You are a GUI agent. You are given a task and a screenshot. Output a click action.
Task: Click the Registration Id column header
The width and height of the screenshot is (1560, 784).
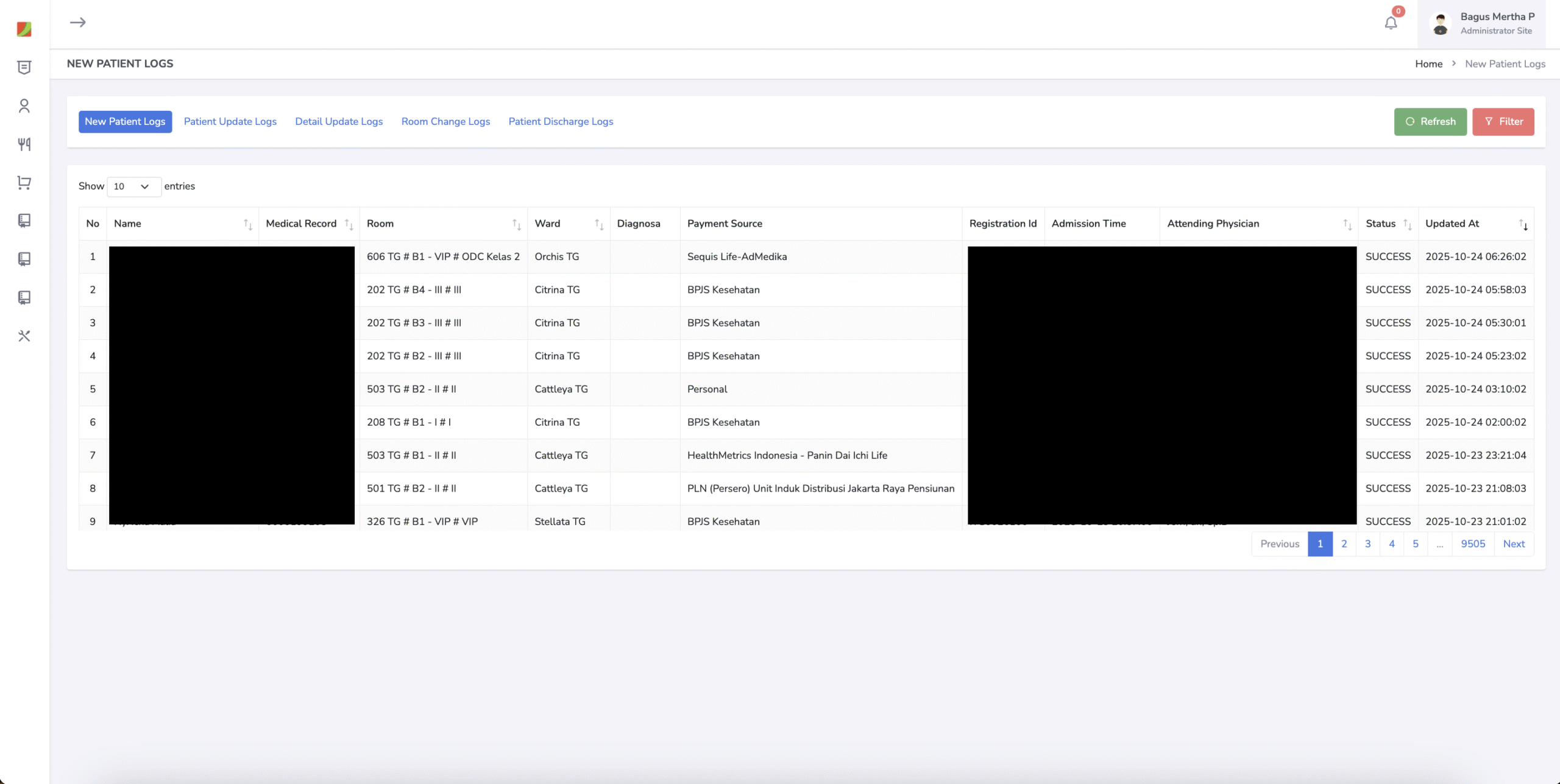1002,224
